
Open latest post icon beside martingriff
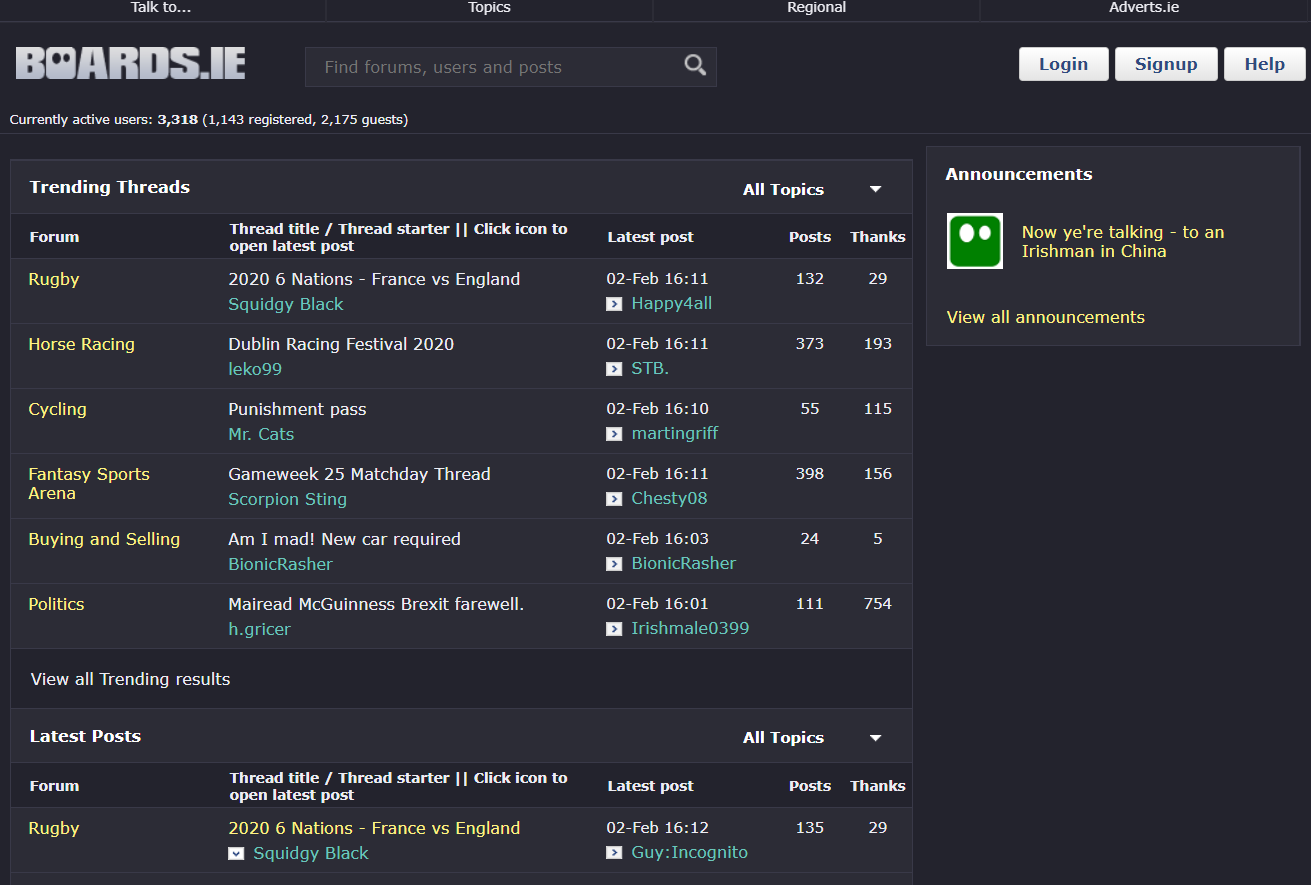pyautogui.click(x=614, y=434)
